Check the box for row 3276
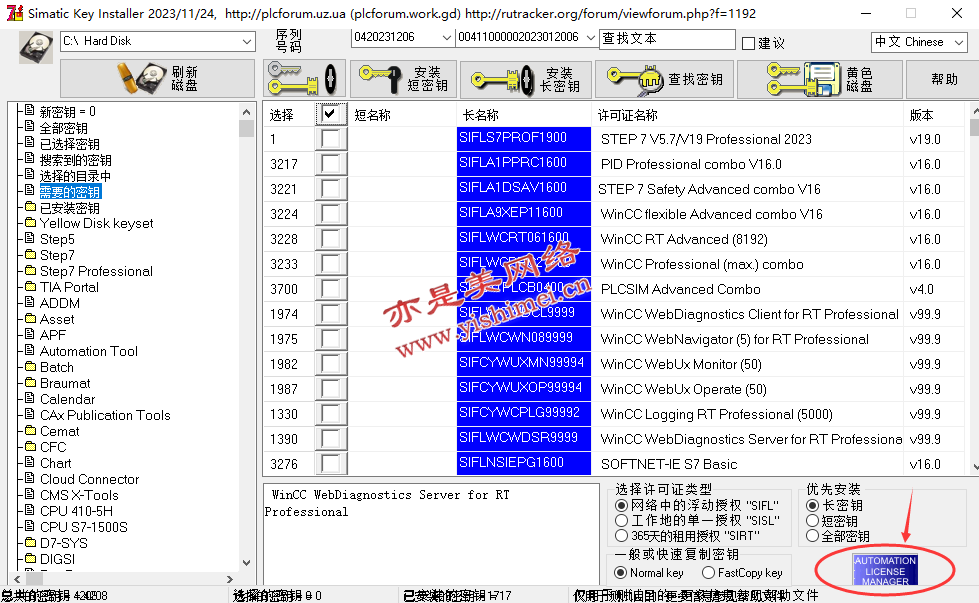This screenshot has height=603, width=979. pos(330,463)
